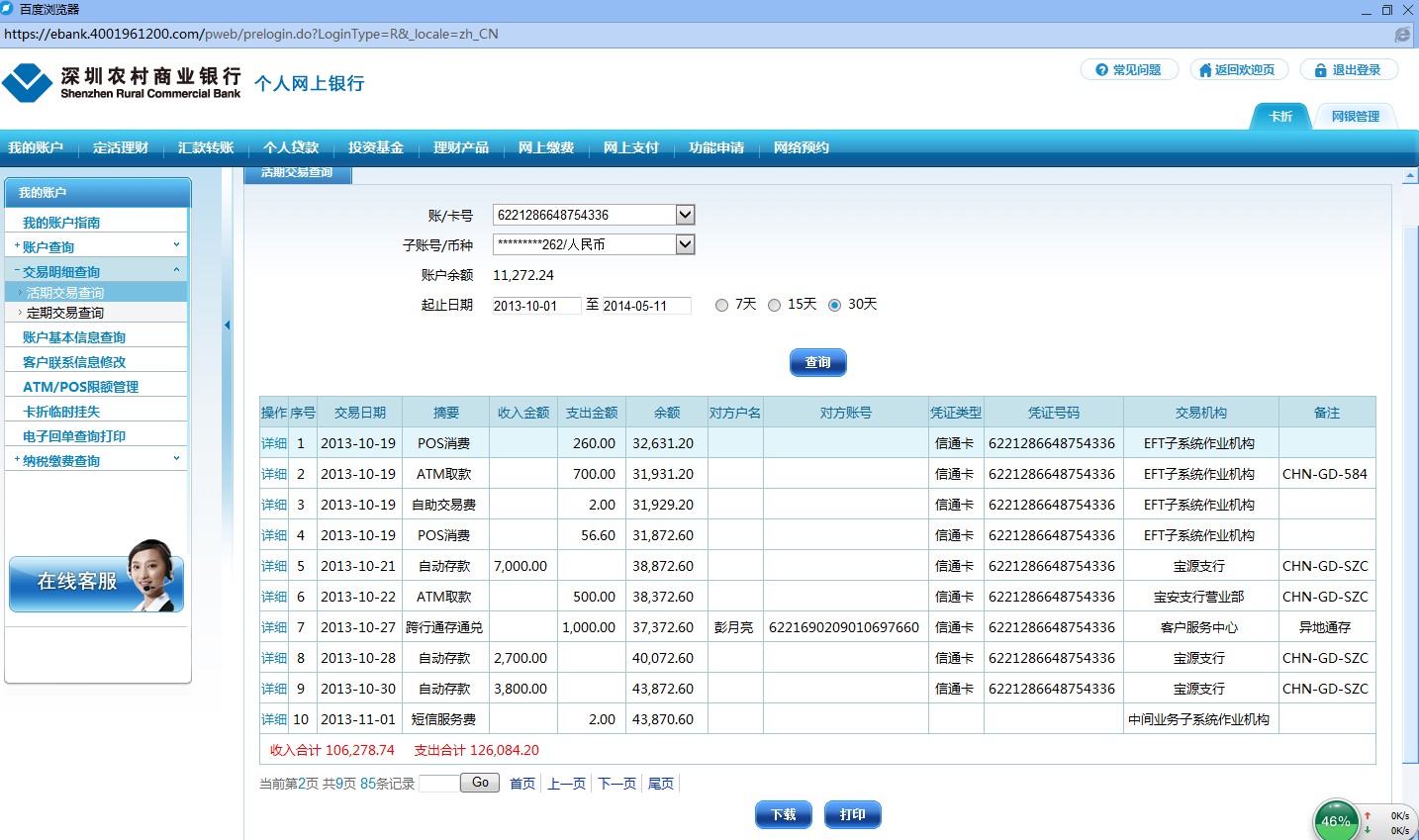Click the browser refresh icon in address bar

pyautogui.click(x=1402, y=35)
